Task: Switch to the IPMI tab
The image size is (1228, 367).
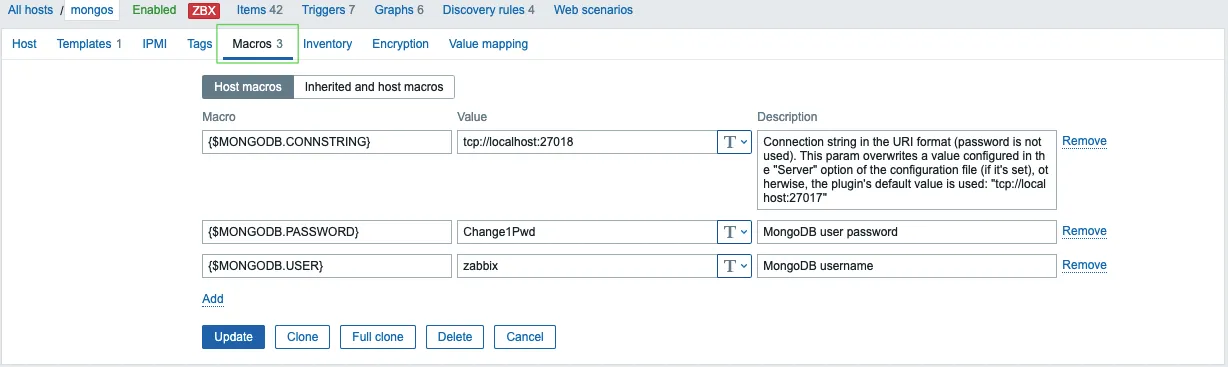Action: click(x=155, y=44)
